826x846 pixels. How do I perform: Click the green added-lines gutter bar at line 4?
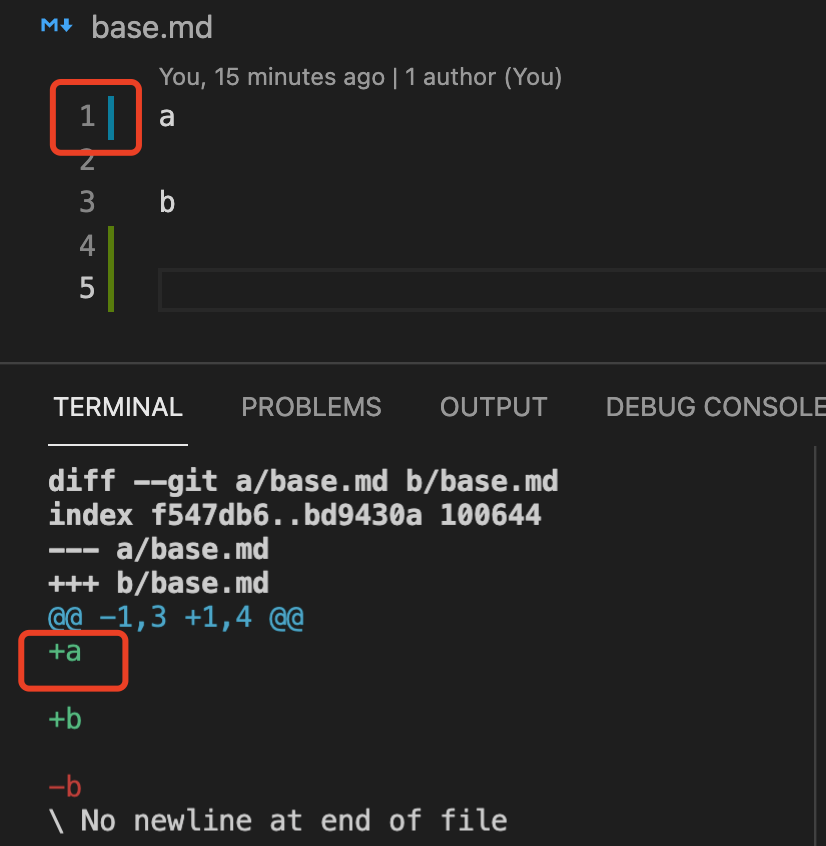[x=111, y=247]
